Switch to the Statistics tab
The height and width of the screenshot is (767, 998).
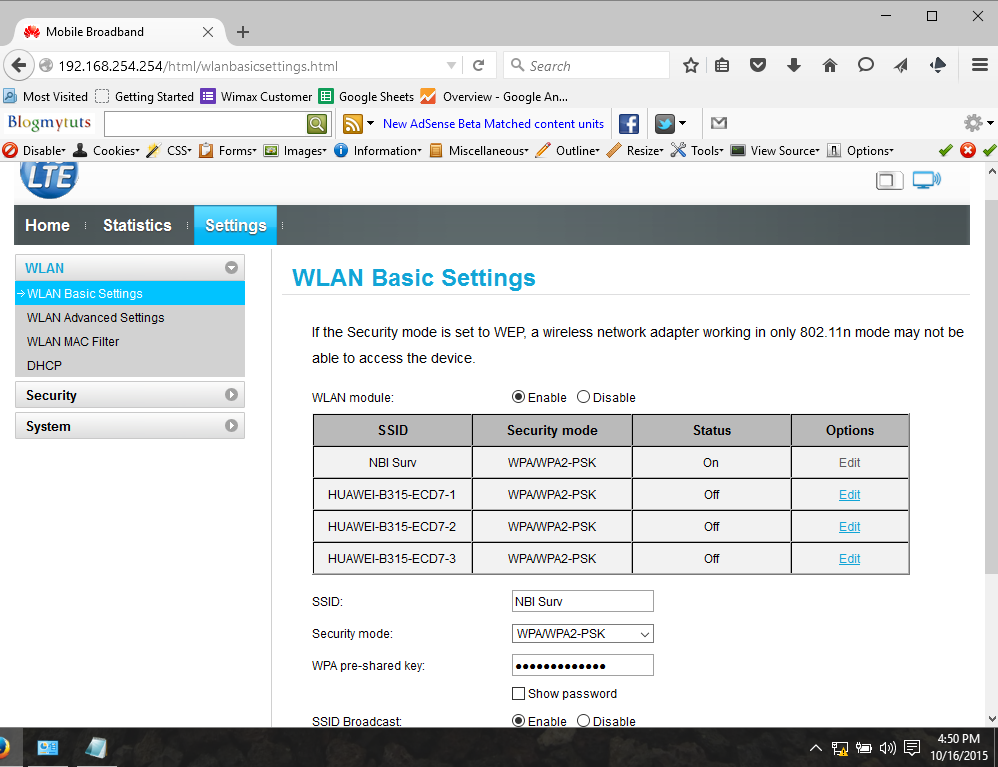tap(137, 225)
